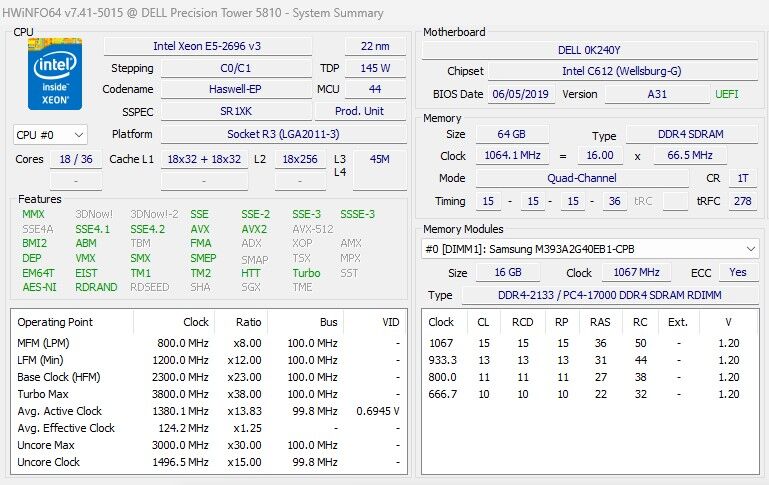
Task: Click the BIOS version A31 field
Action: (657, 94)
